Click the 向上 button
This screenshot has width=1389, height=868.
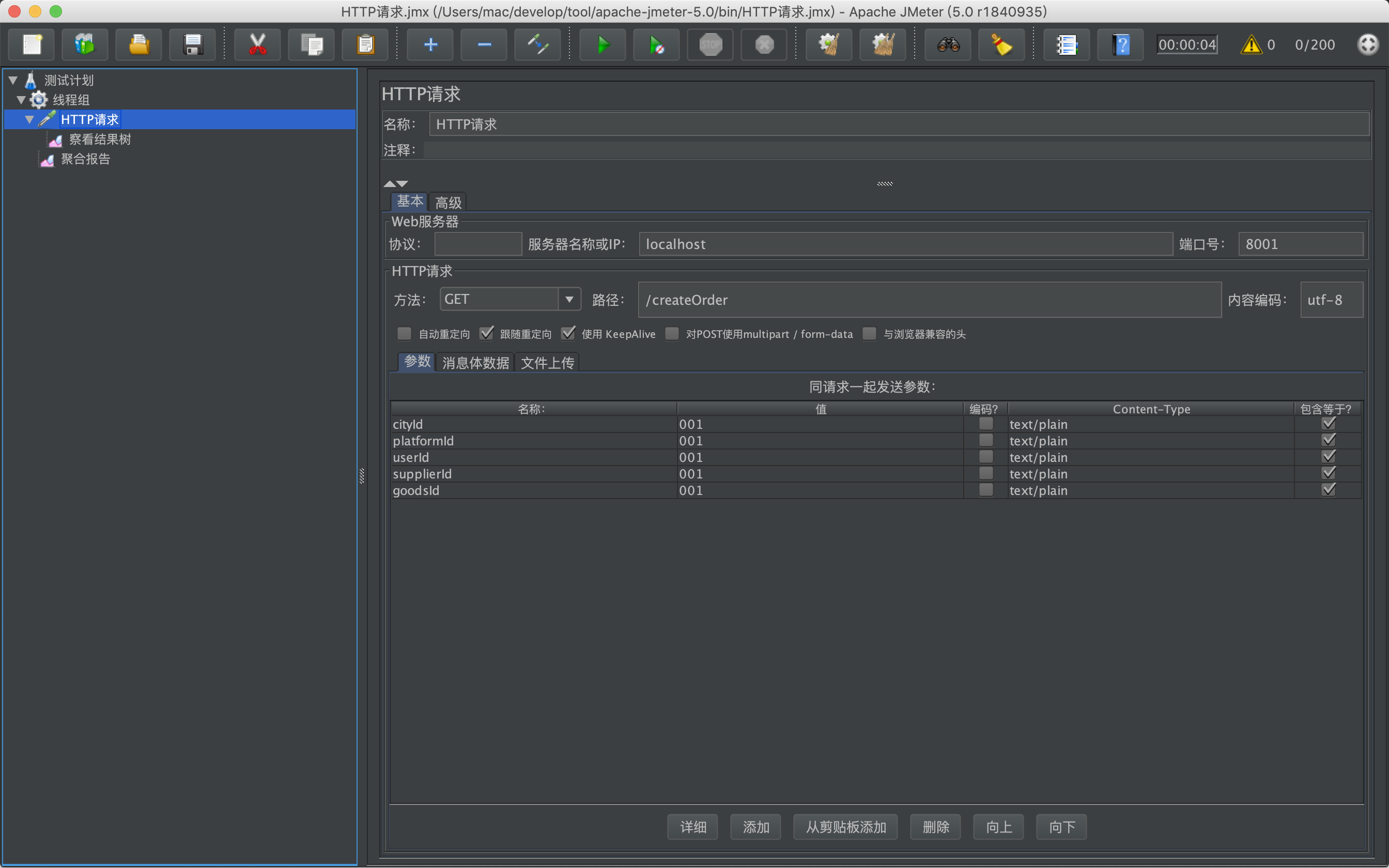(999, 827)
